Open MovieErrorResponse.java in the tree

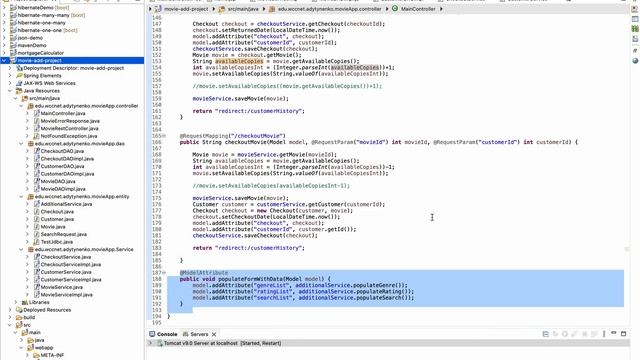tap(70, 121)
